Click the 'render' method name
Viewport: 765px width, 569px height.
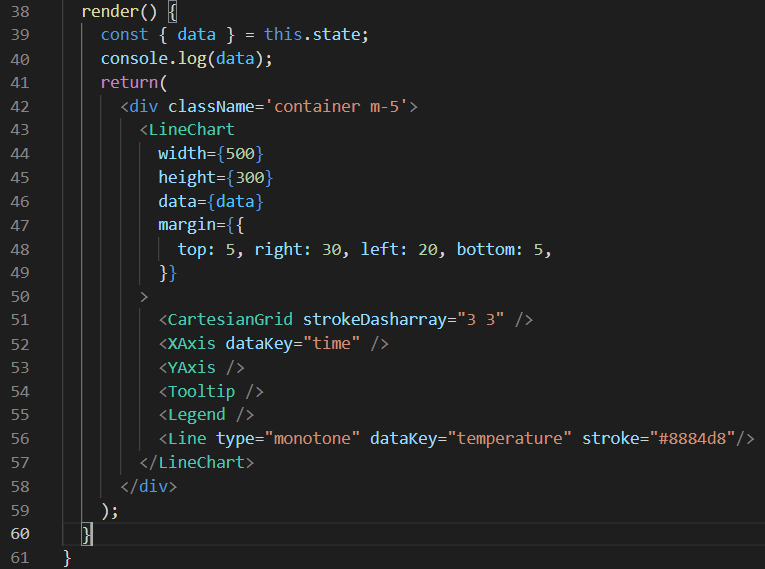(110, 11)
